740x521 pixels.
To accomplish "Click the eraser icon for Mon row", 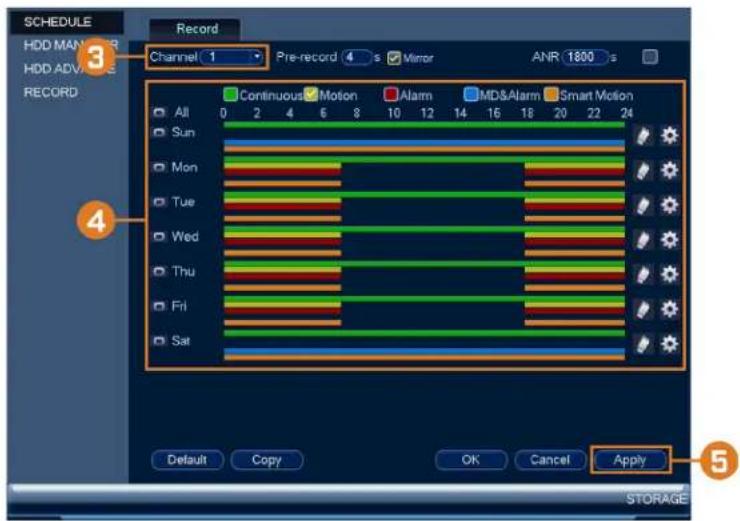I will (x=643, y=171).
